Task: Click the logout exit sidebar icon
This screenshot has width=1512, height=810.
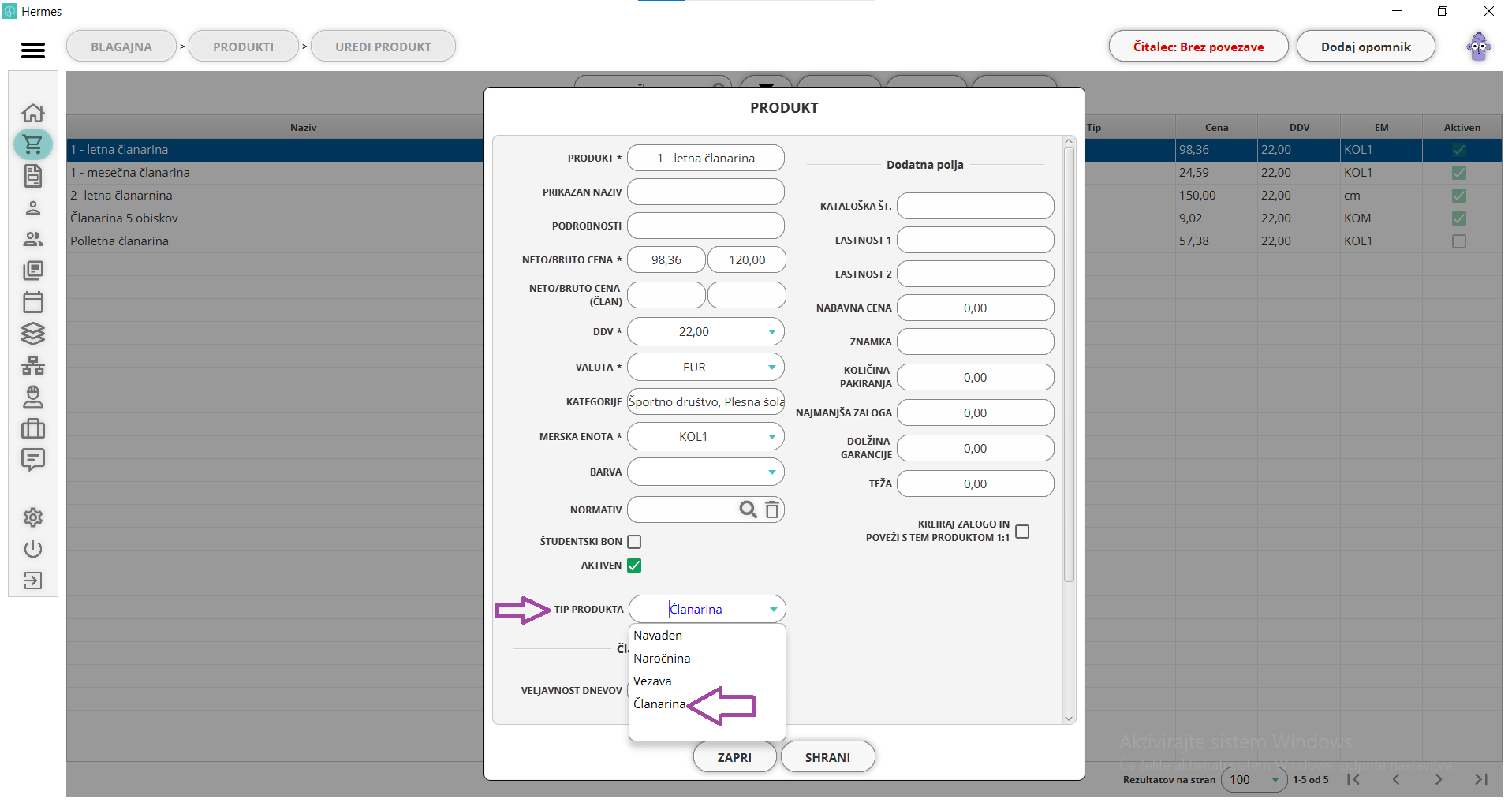Action: point(33,580)
